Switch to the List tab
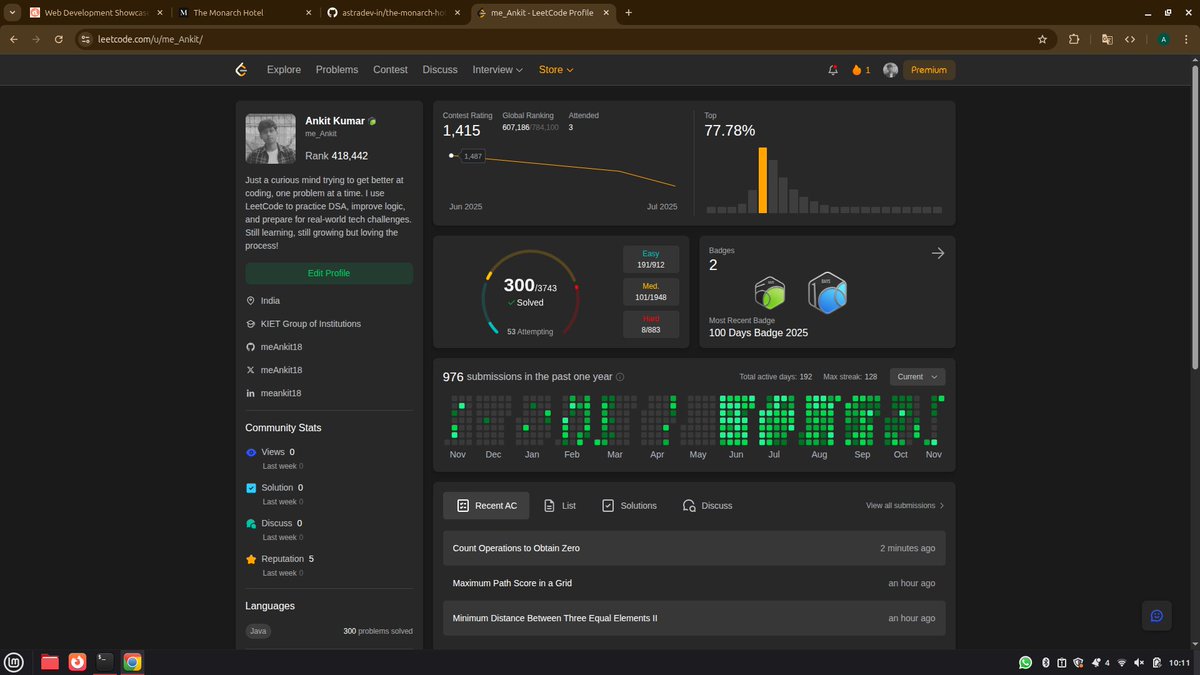The image size is (1200, 675). (x=559, y=506)
